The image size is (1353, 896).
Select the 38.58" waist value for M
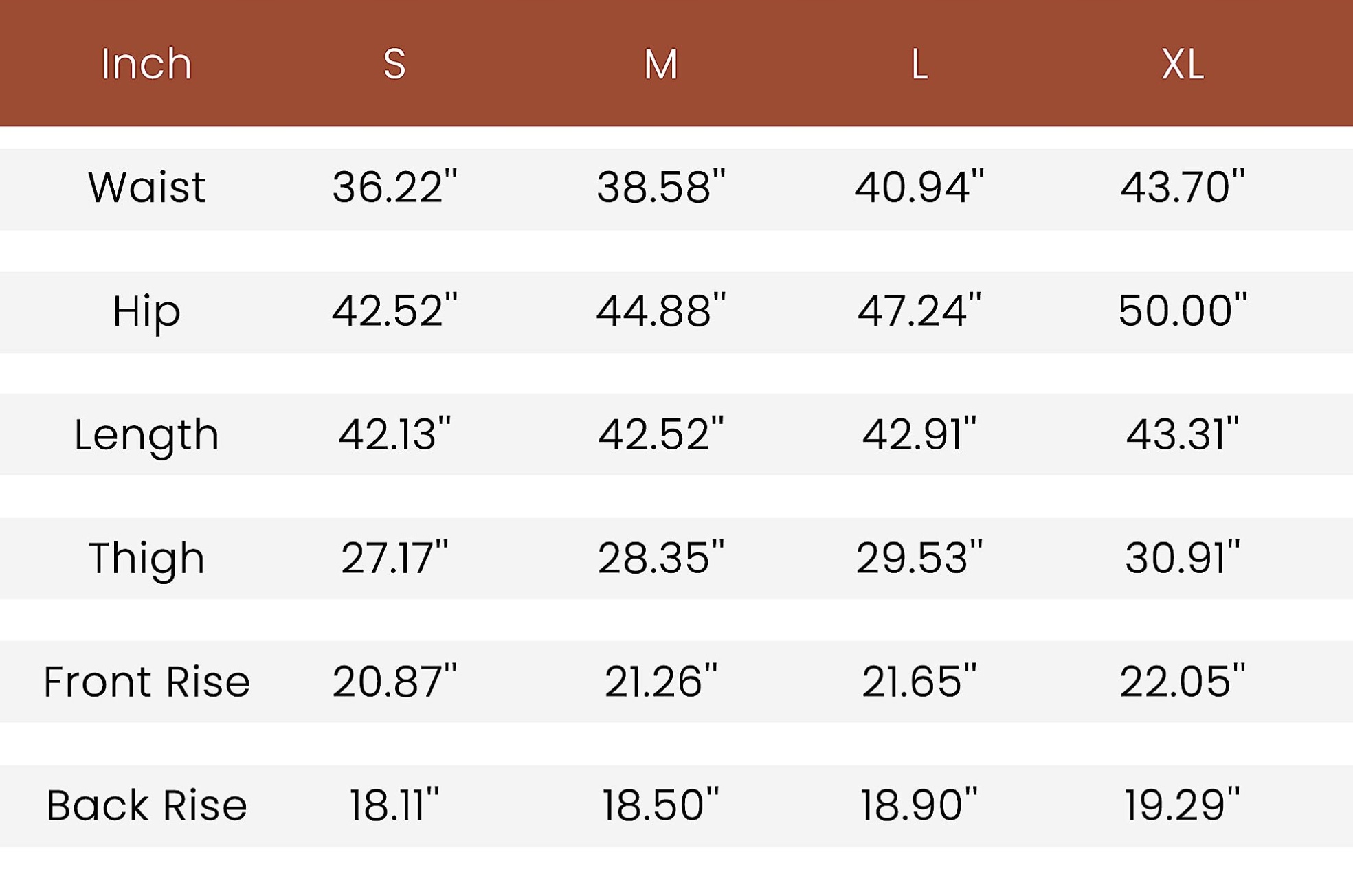coord(660,188)
